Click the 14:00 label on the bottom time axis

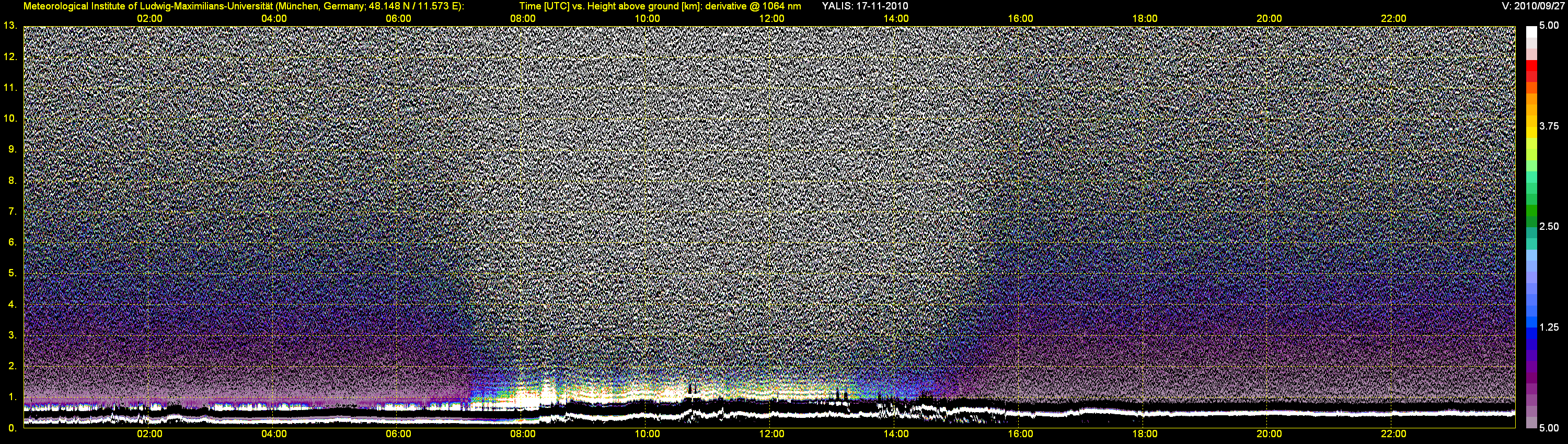point(896,434)
